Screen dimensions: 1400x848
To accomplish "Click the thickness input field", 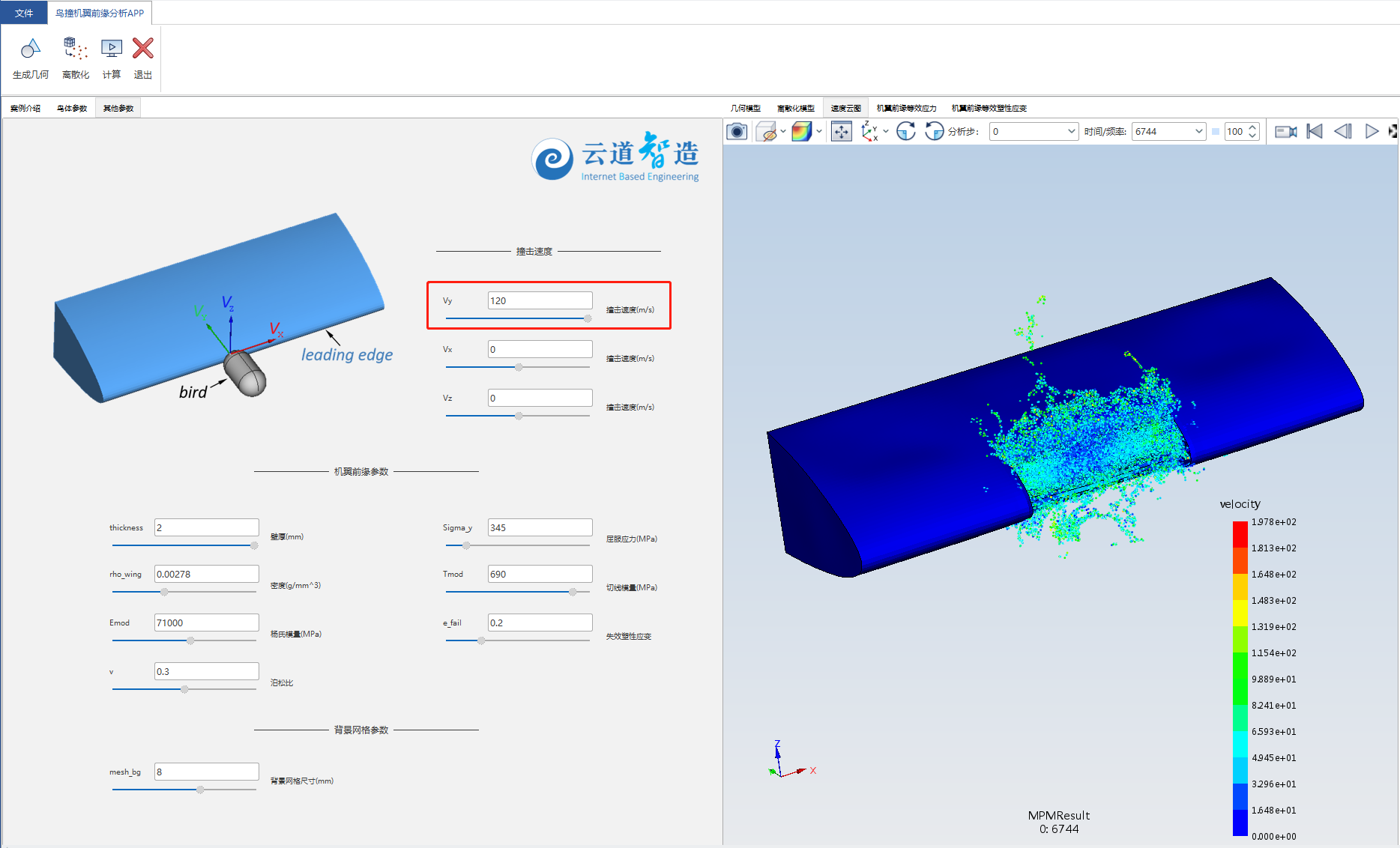I will (207, 527).
